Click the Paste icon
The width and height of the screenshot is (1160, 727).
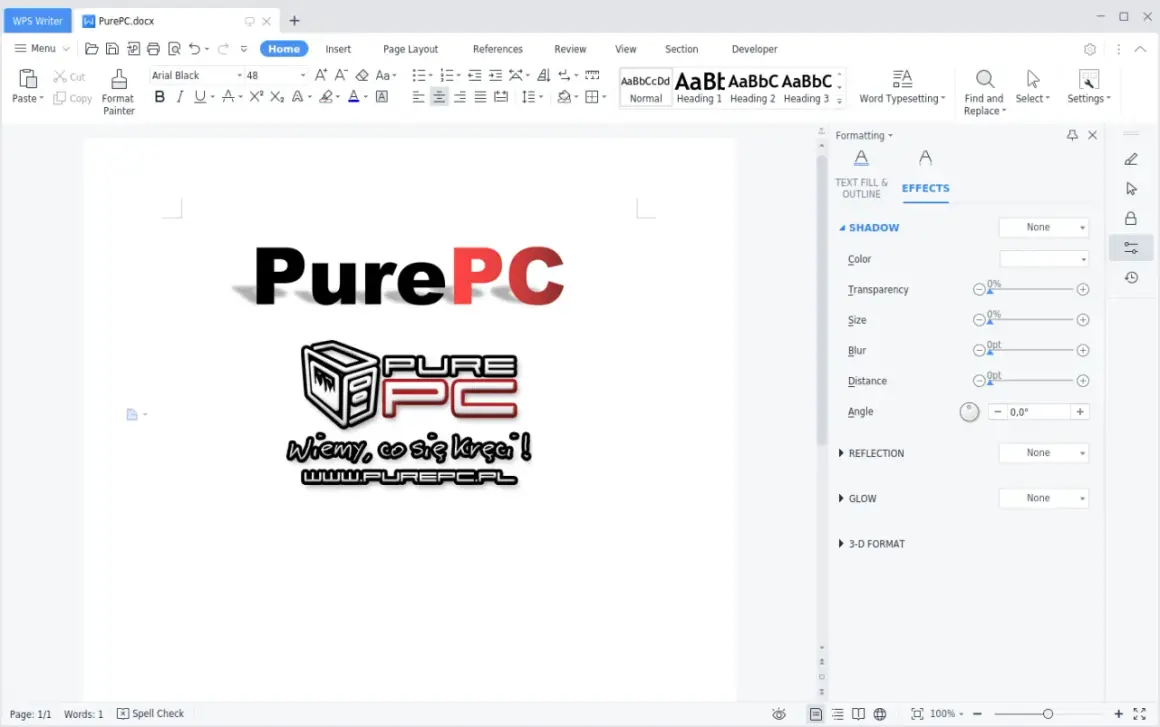tap(28, 78)
